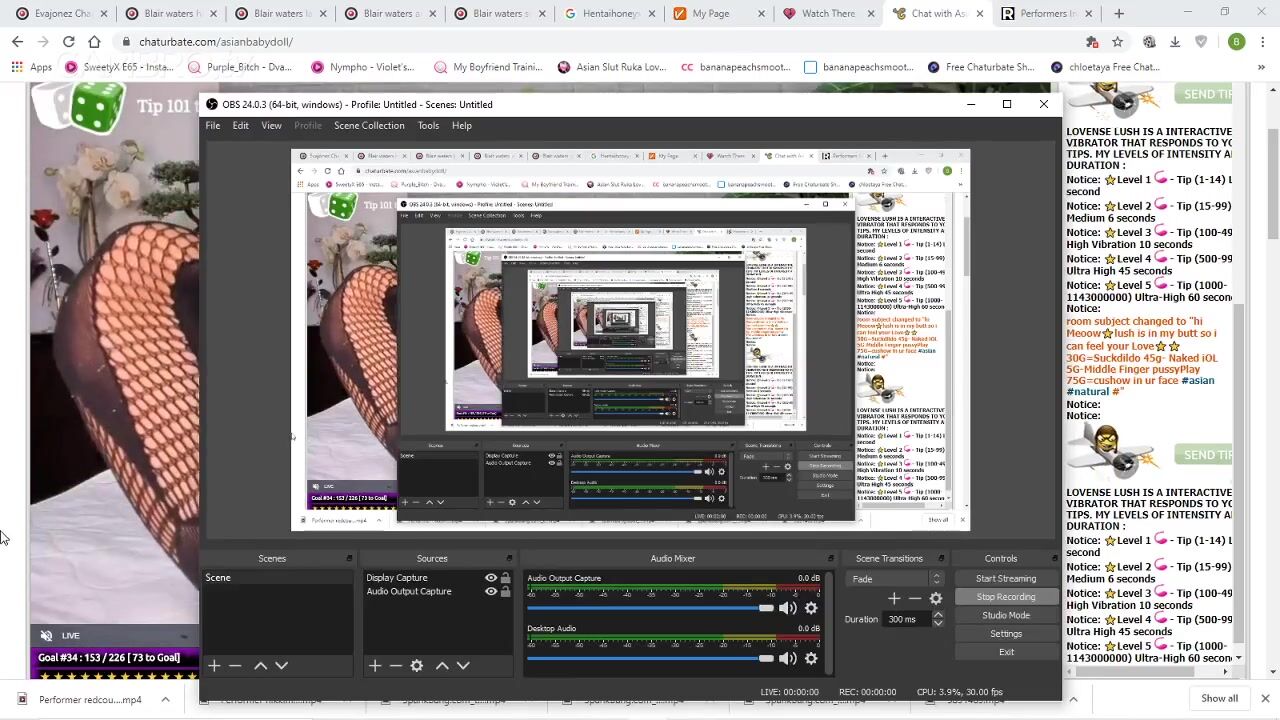Image resolution: width=1280 pixels, height=720 pixels.
Task: Lock the Display Capture source
Action: 505,578
